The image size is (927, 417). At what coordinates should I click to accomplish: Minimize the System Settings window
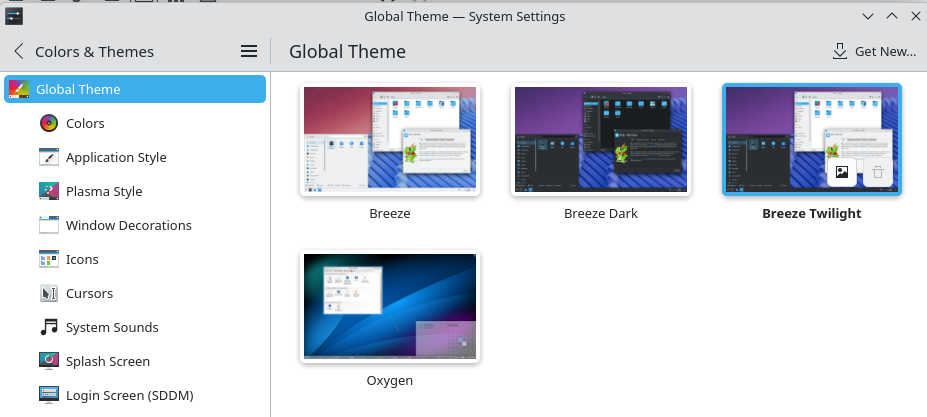pos(868,16)
